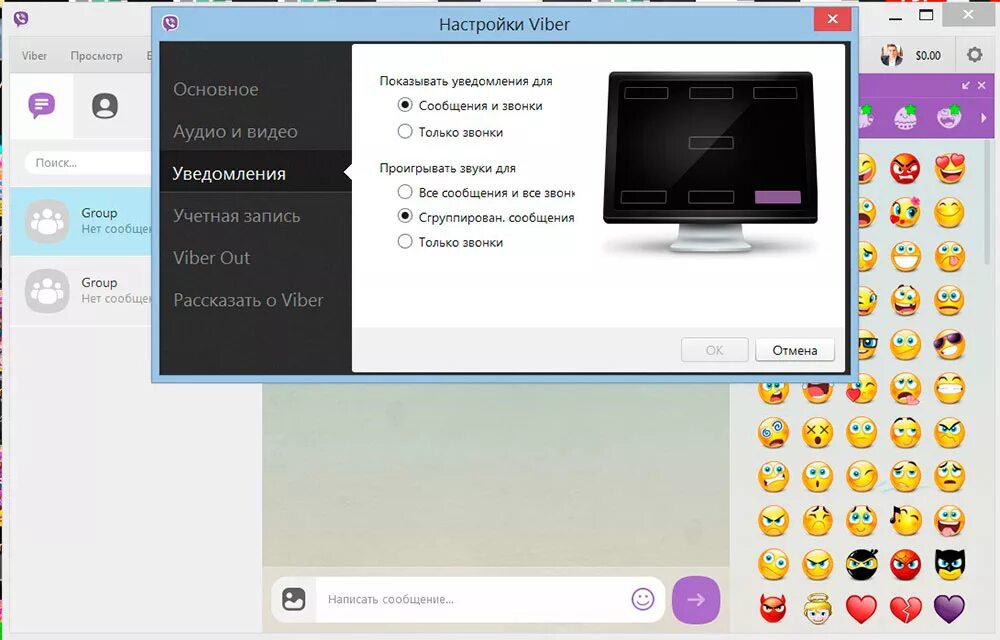1000x640 pixels.
Task: Choose the center notification position box on monitor
Action: (x=711, y=143)
